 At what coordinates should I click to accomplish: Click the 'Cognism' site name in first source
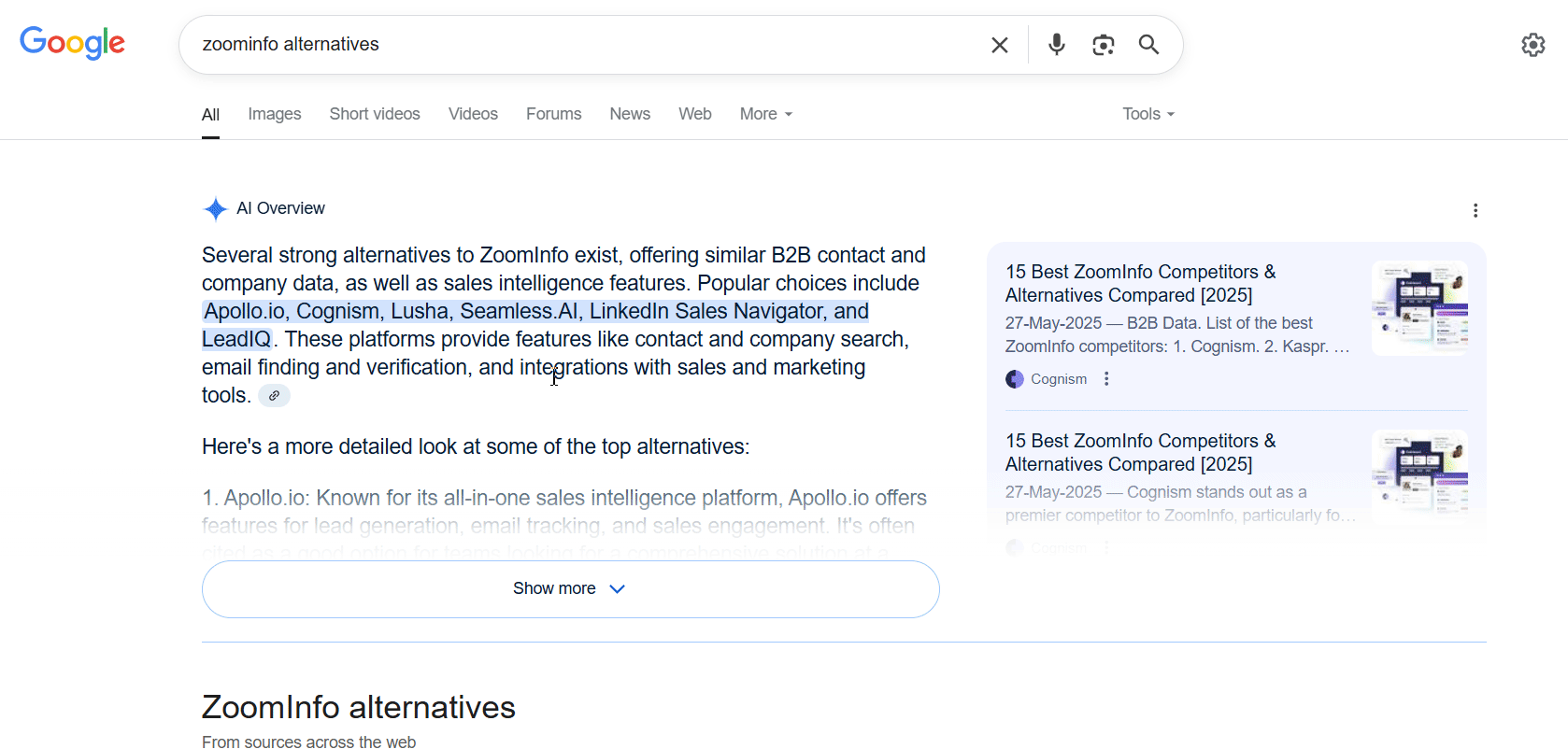point(1059,379)
